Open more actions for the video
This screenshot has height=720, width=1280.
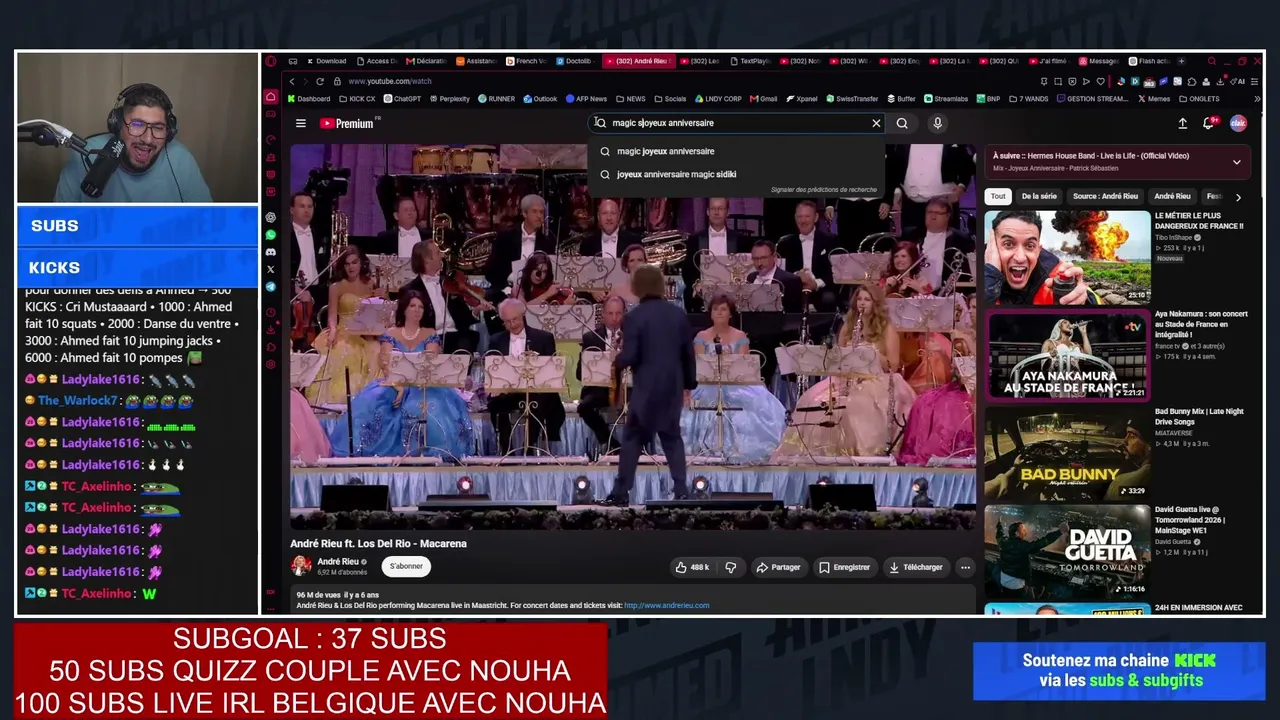[x=965, y=567]
